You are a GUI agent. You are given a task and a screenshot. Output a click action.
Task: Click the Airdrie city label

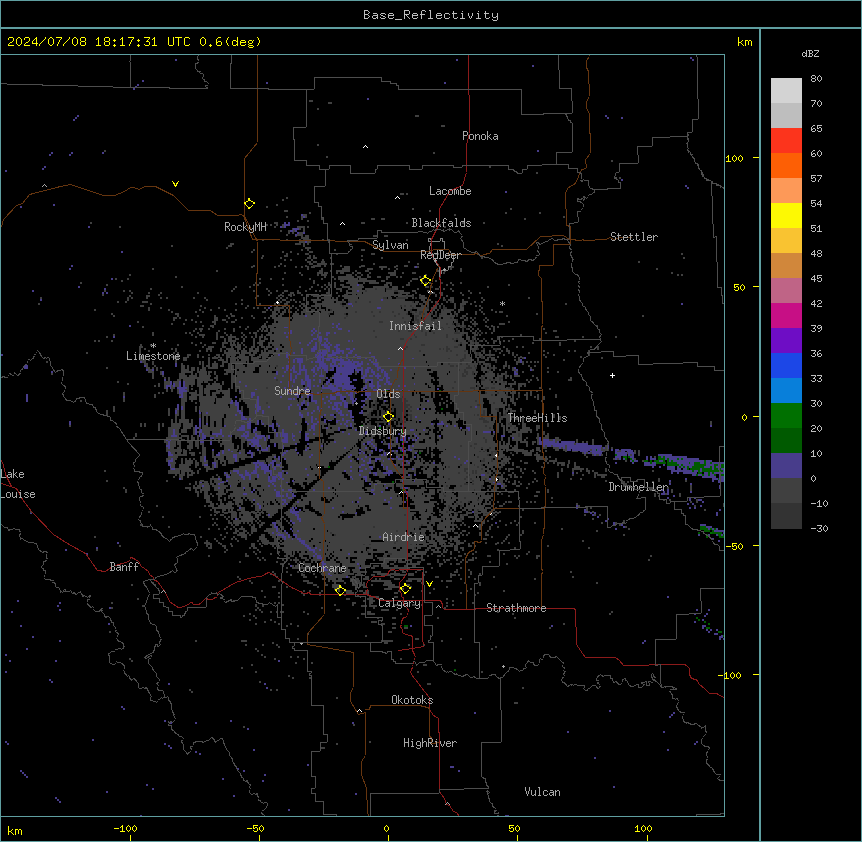[403, 537]
